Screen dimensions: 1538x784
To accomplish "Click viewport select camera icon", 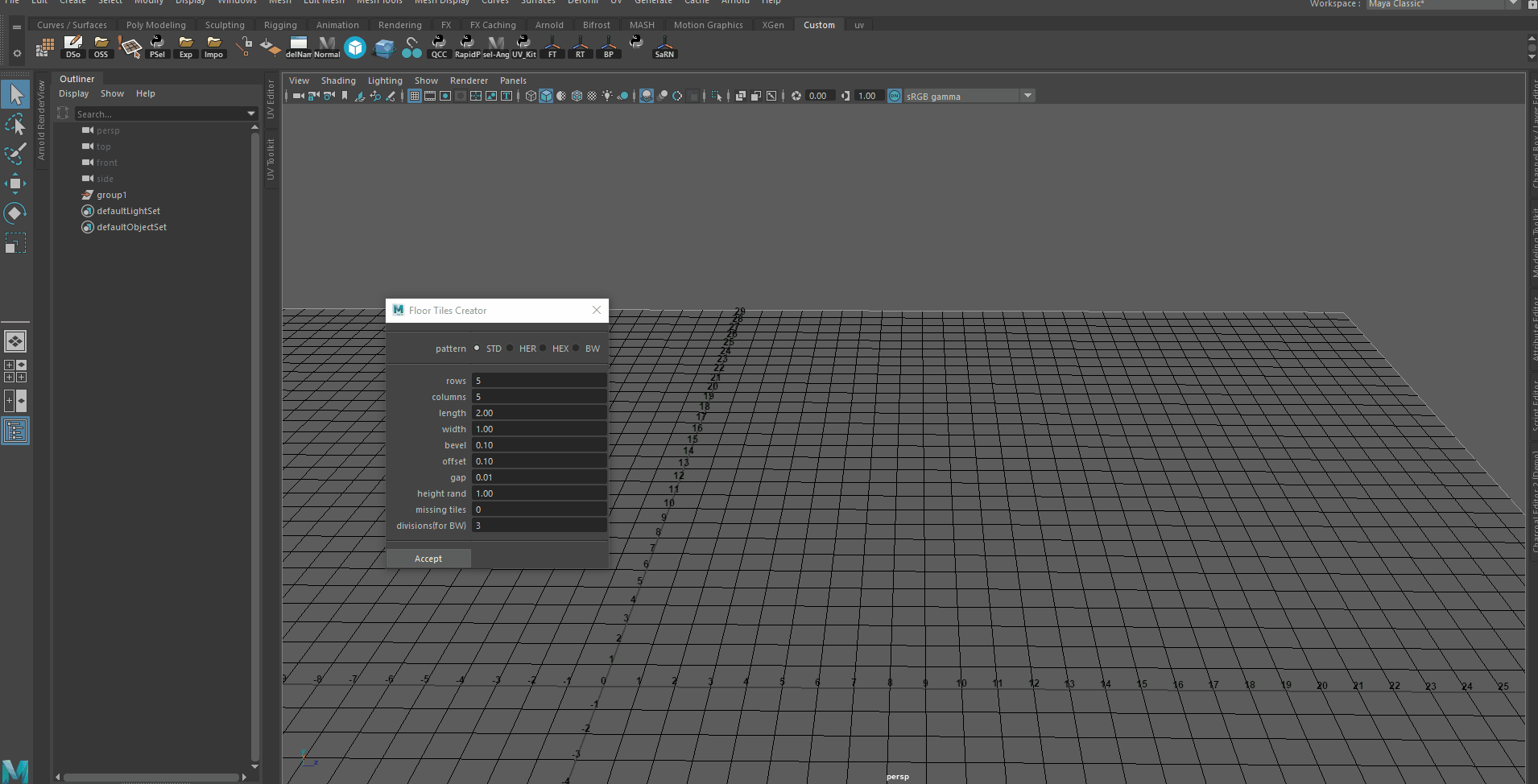I will (x=298, y=96).
